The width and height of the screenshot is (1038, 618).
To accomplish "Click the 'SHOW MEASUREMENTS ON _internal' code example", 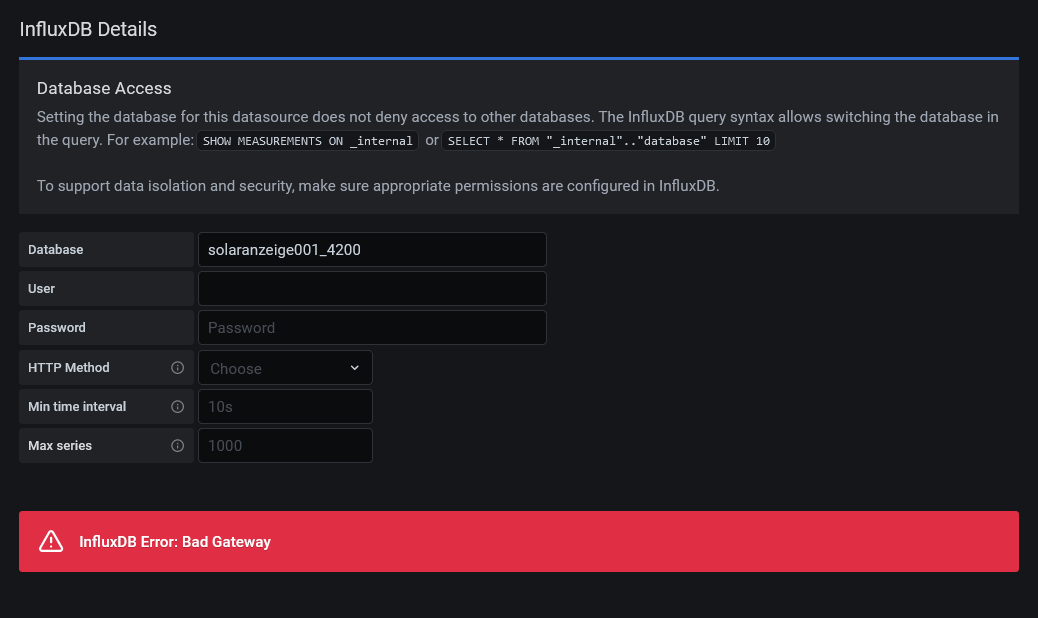I will point(307,141).
